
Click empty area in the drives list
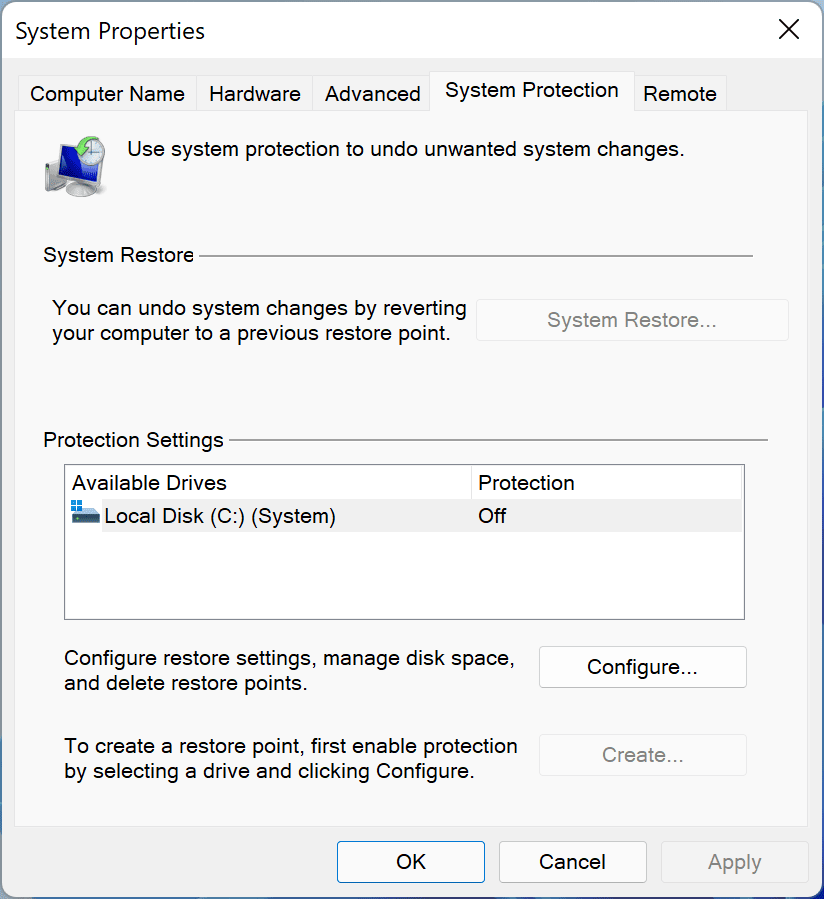tap(404, 575)
